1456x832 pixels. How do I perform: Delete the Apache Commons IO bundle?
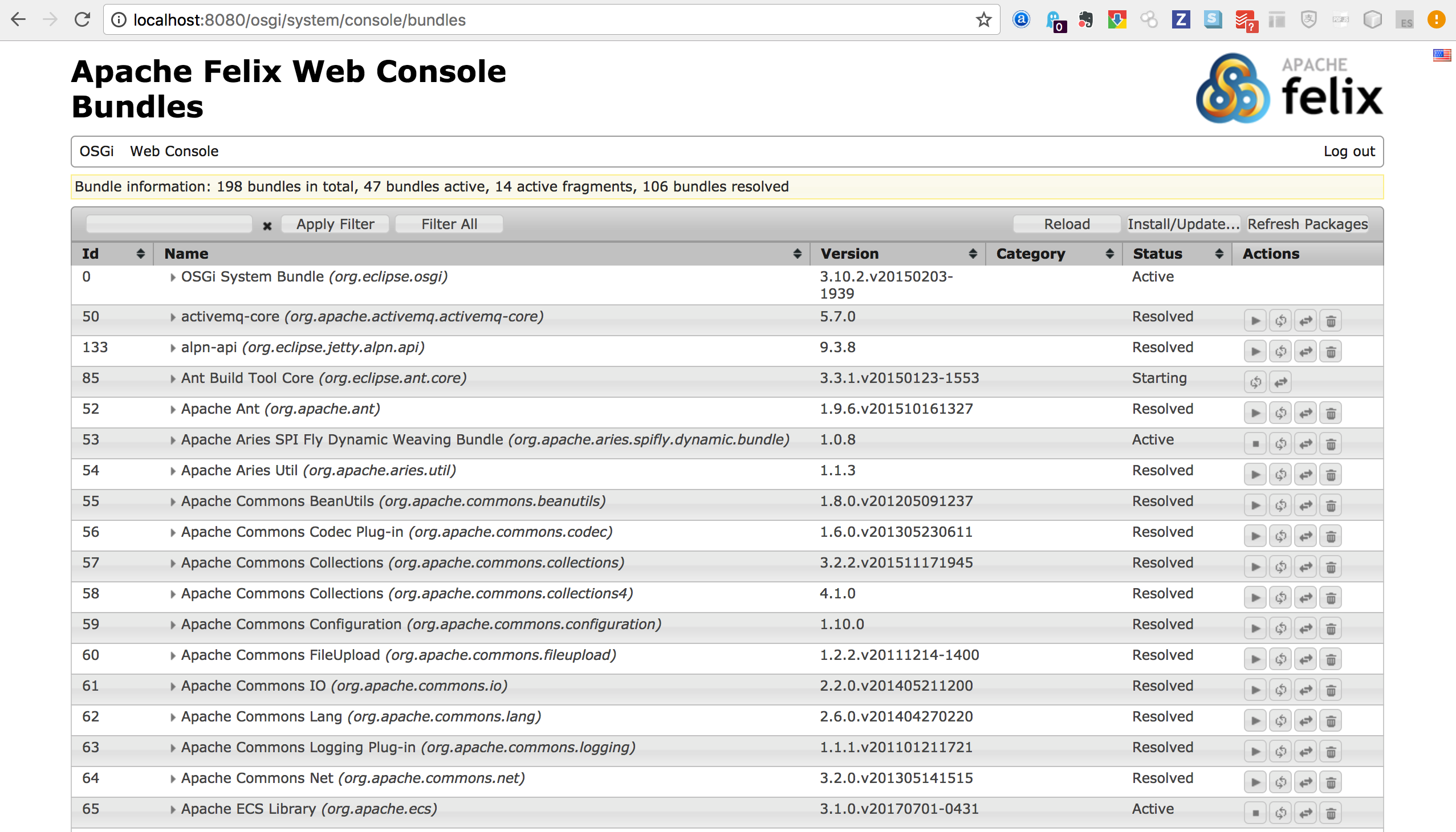tap(1330, 690)
